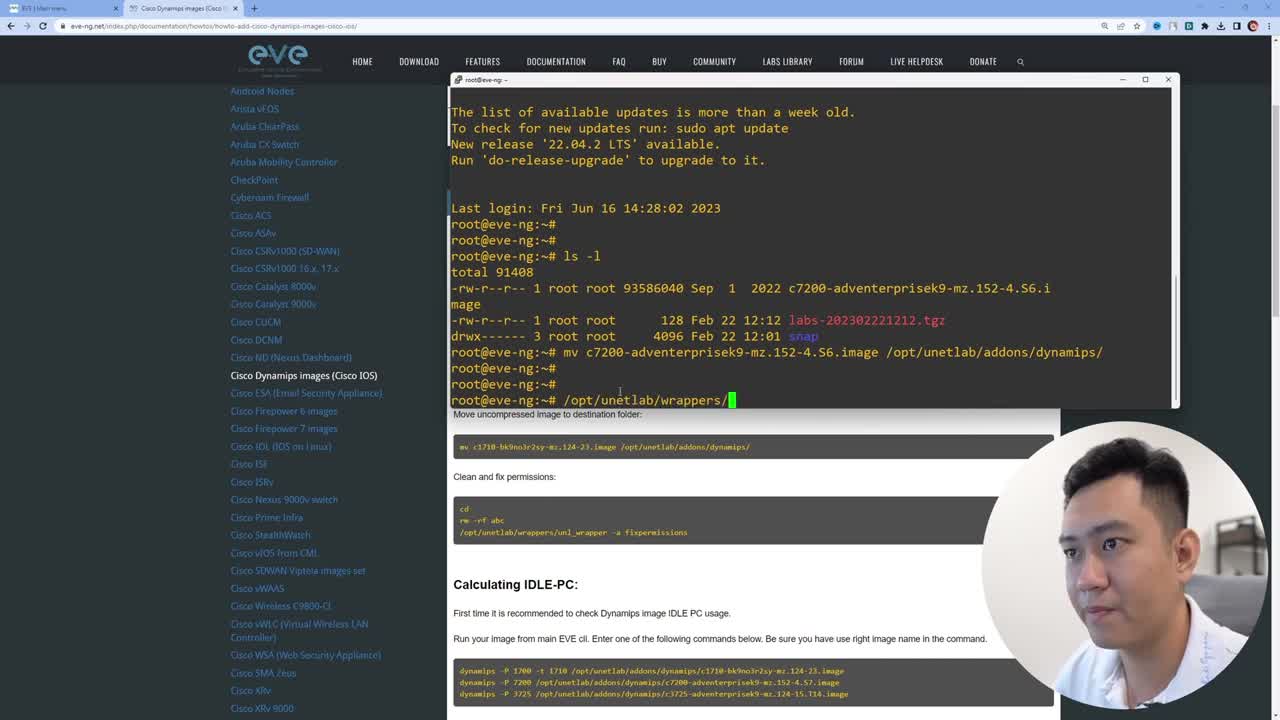
Task: Open the COMMUNITY menu item
Action: point(714,62)
